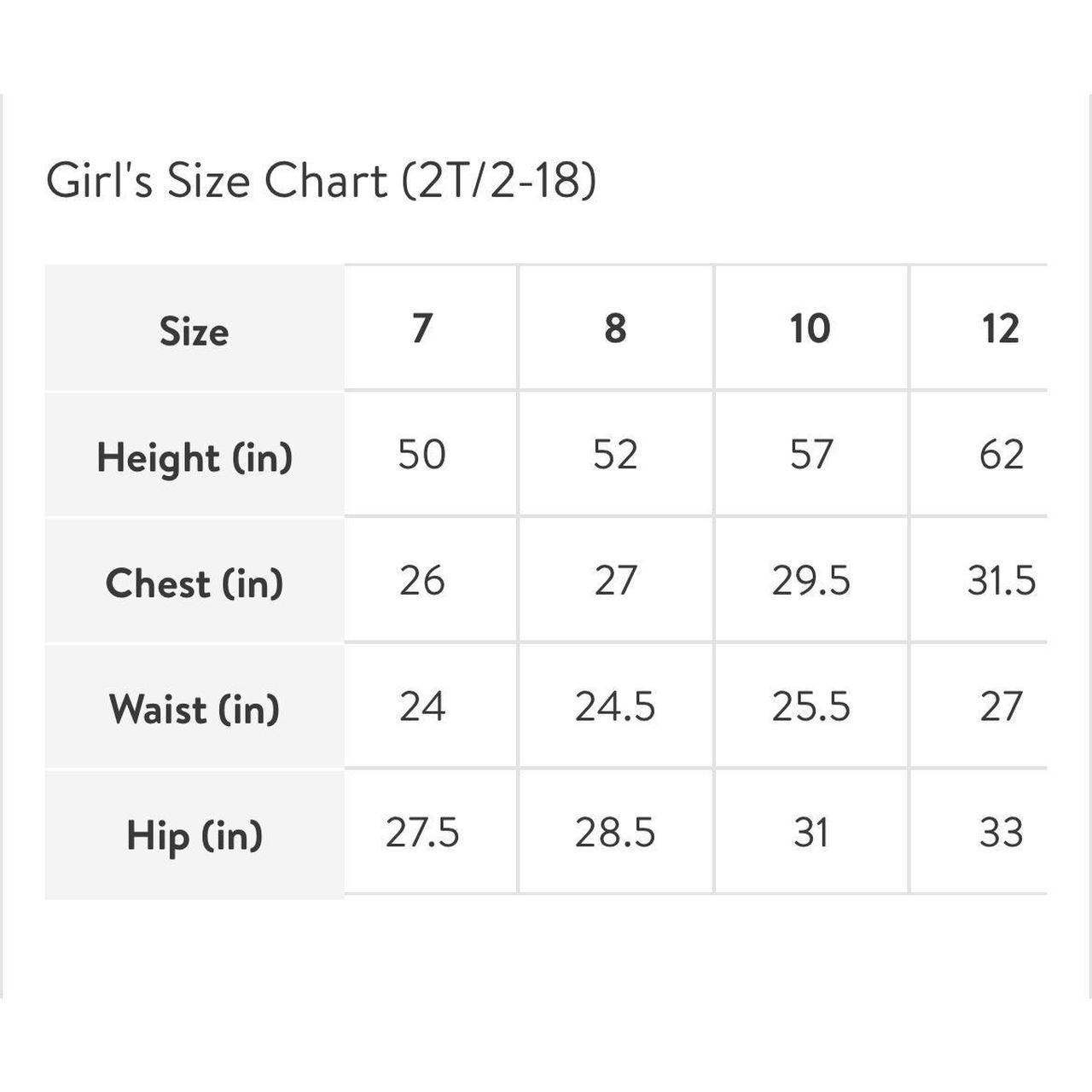Click the hip value 27.5 cell

click(x=422, y=833)
